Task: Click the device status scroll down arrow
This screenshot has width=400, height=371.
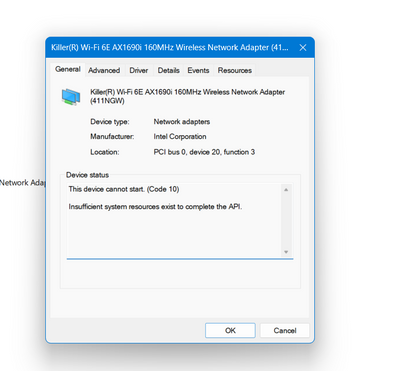Action: [x=286, y=252]
